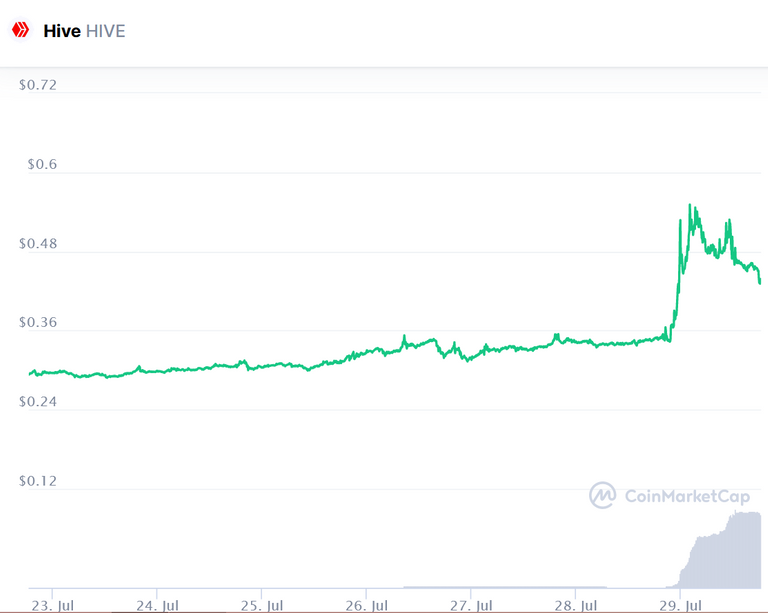Viewport: 768px width, 613px height.
Task: Click the 29. Jul date marker
Action: (x=680, y=606)
